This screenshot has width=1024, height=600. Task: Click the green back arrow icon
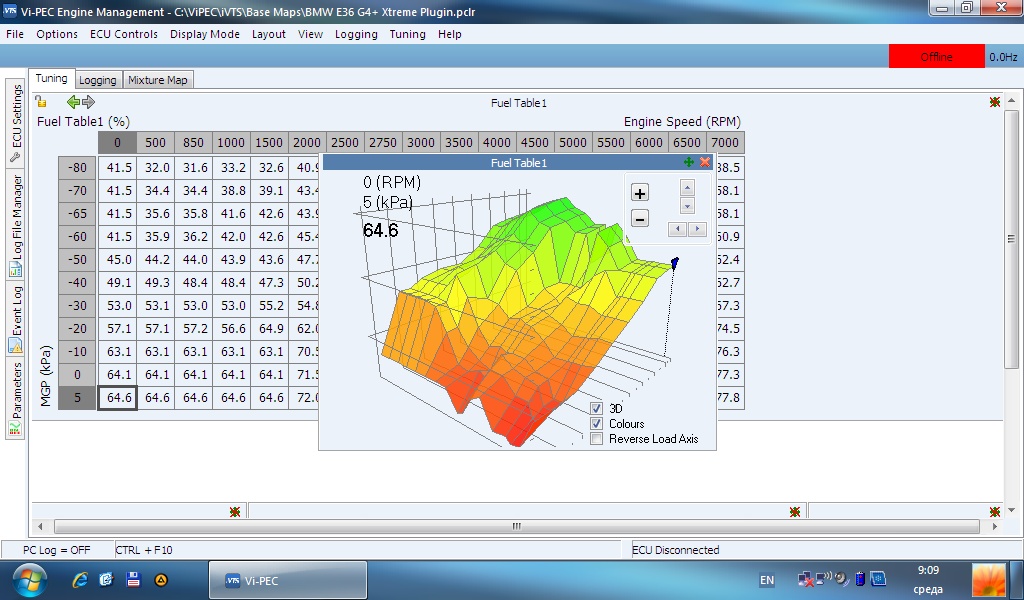[73, 102]
